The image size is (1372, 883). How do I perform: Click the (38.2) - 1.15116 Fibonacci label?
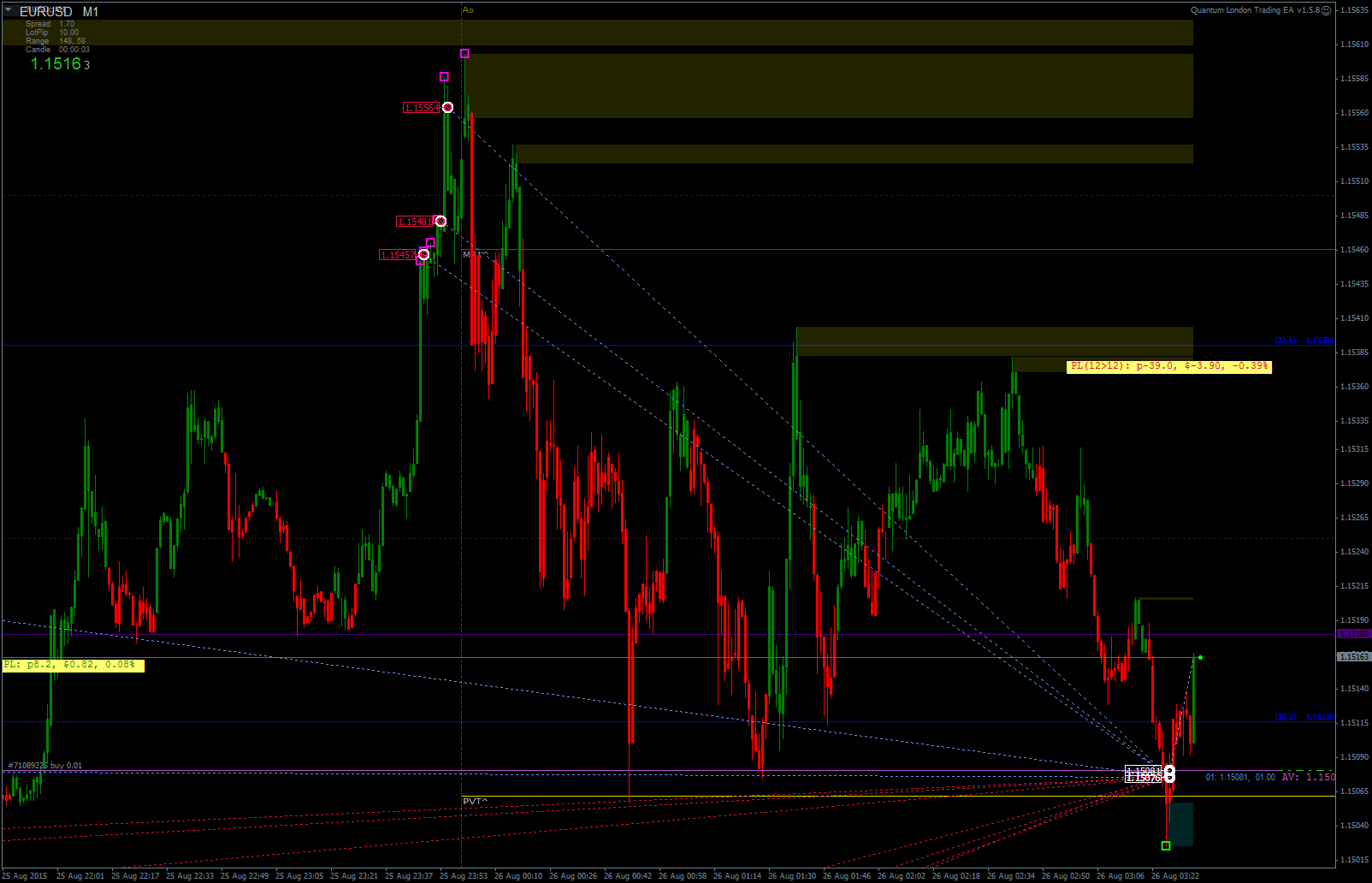1304,717
